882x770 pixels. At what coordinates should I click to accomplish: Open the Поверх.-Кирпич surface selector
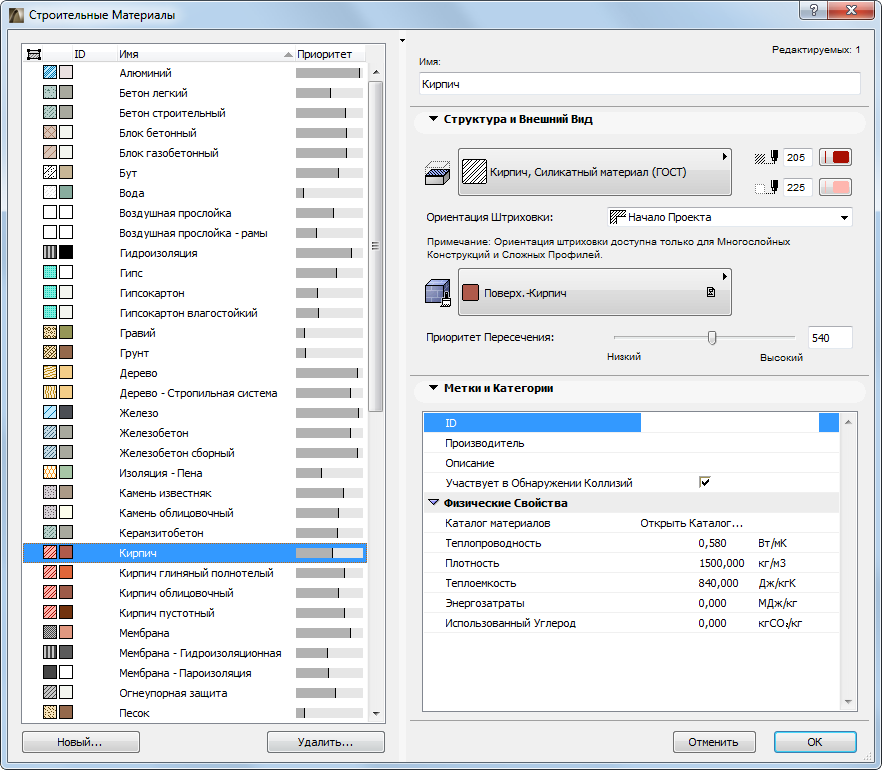pyautogui.click(x=595, y=292)
